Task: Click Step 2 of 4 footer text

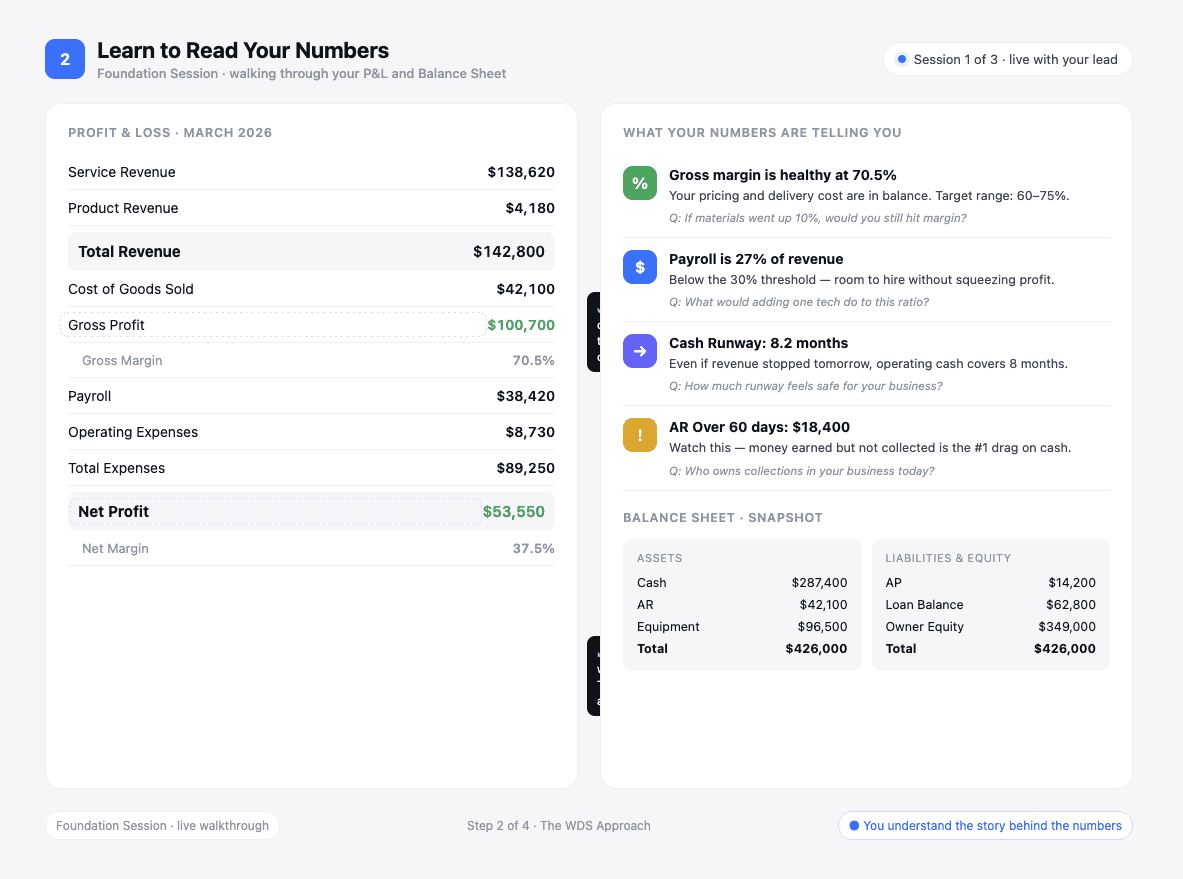Action: coord(558,825)
